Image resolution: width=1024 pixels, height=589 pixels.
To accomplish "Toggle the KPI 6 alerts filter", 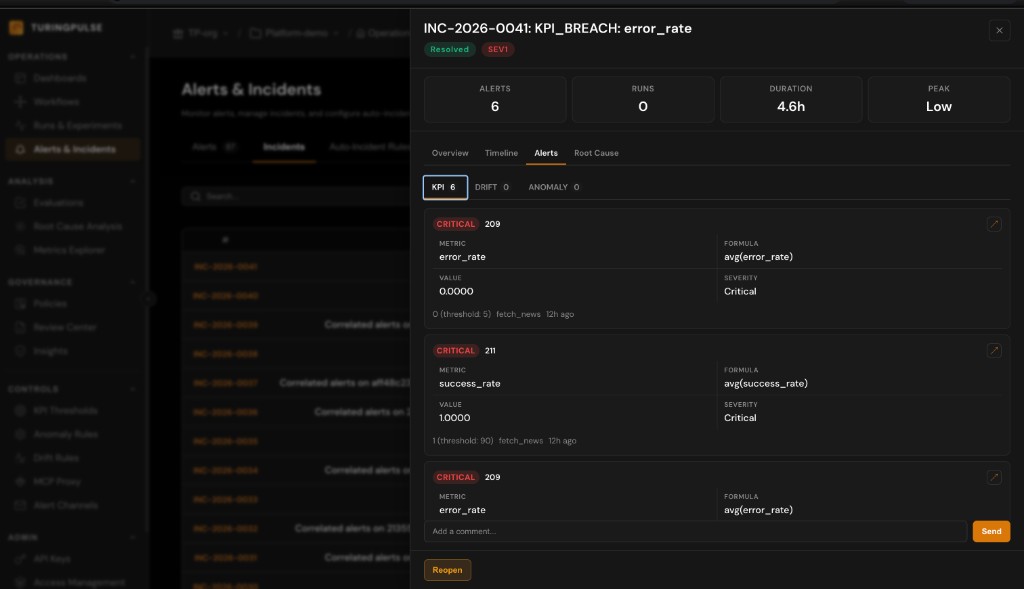I will (445, 187).
